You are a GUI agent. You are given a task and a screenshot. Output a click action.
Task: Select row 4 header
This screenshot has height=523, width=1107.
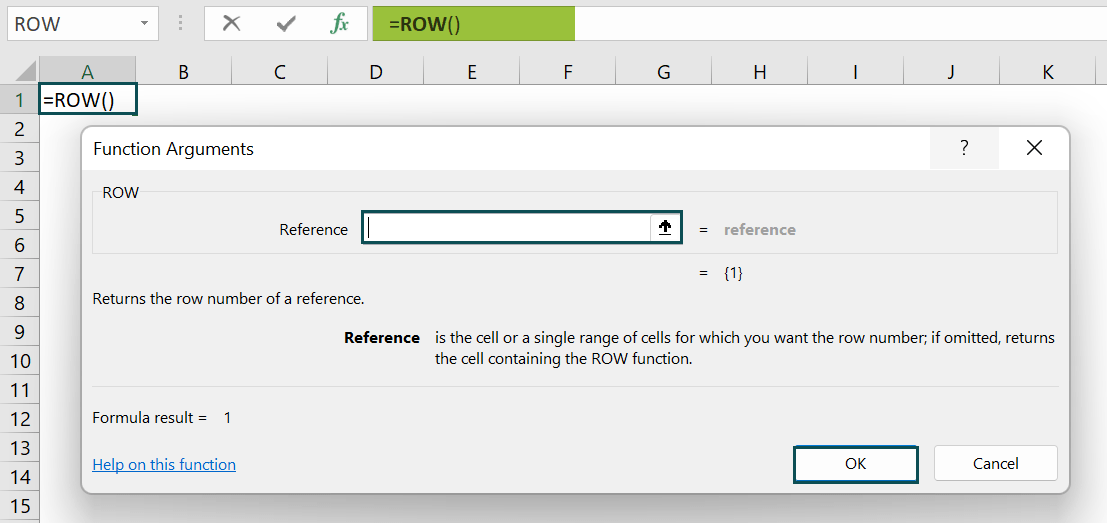[x=20, y=186]
